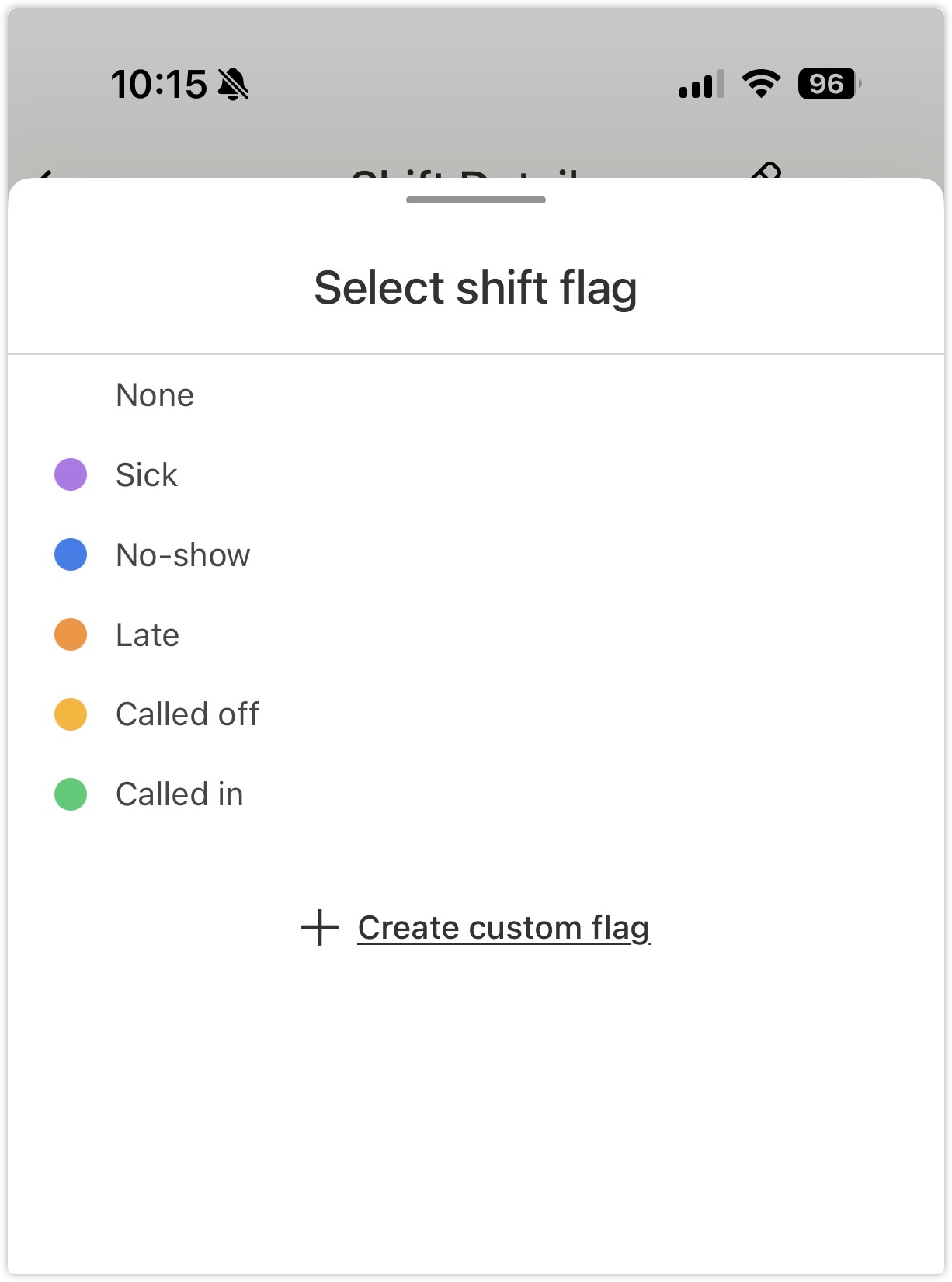
Task: Tap the battery level indicator
Action: (829, 83)
